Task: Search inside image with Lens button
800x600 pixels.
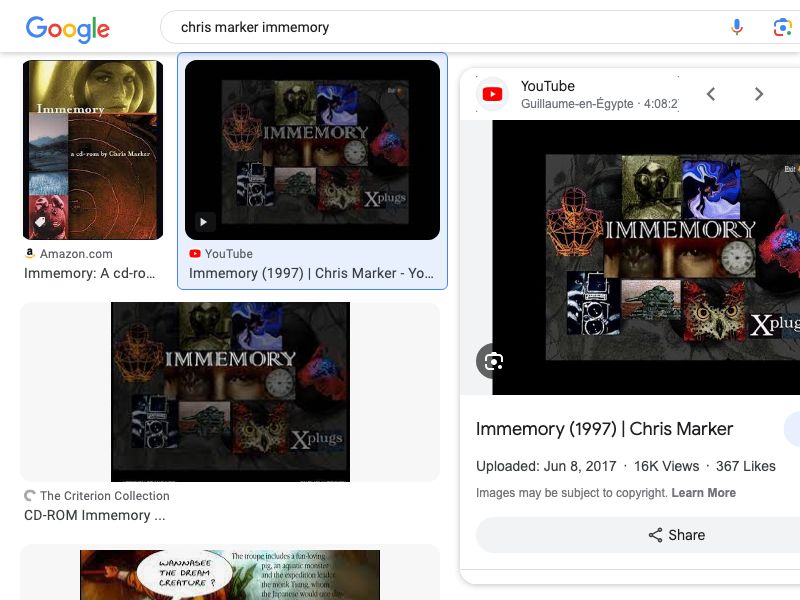Action: point(493,361)
